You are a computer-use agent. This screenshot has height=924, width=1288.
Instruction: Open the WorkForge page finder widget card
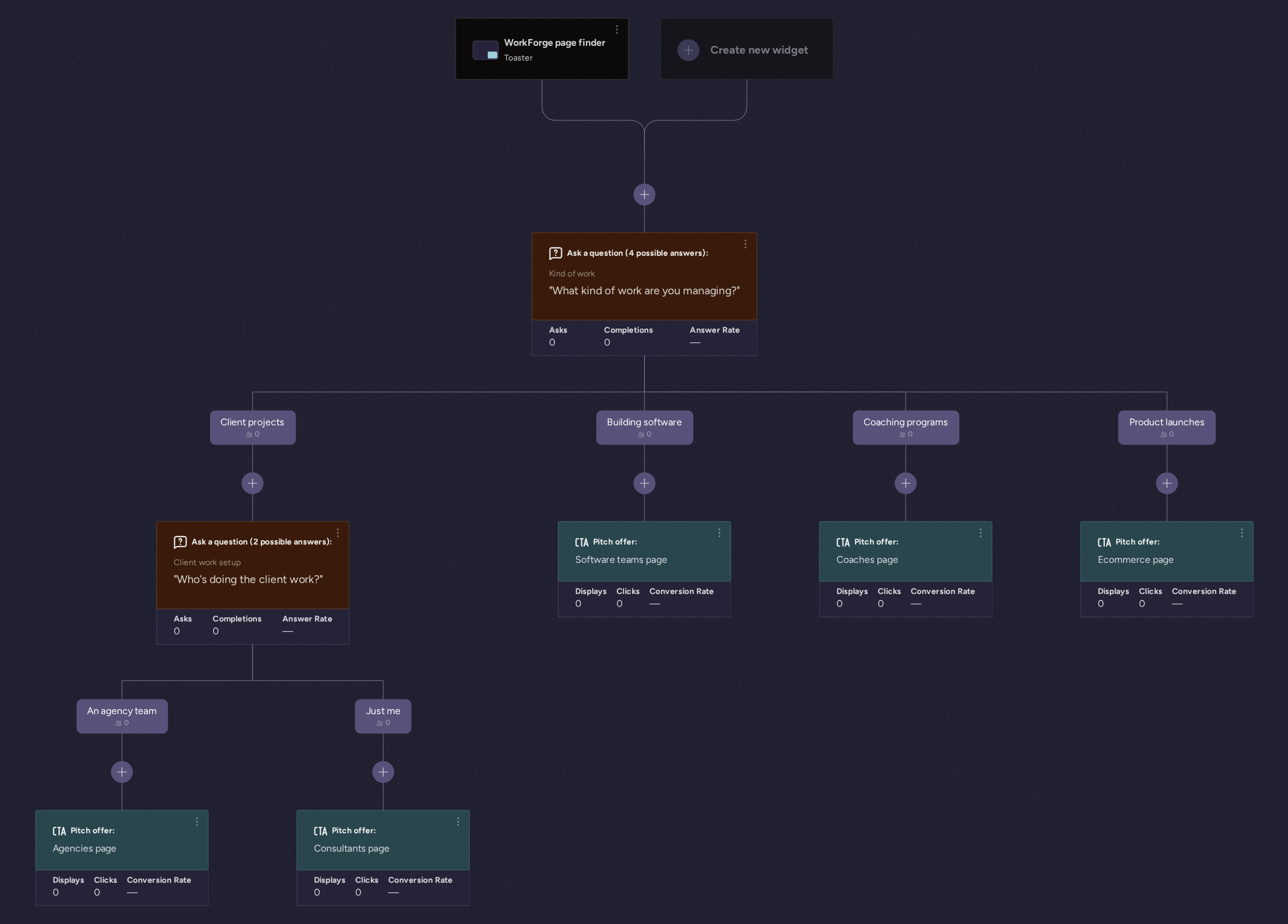542,49
